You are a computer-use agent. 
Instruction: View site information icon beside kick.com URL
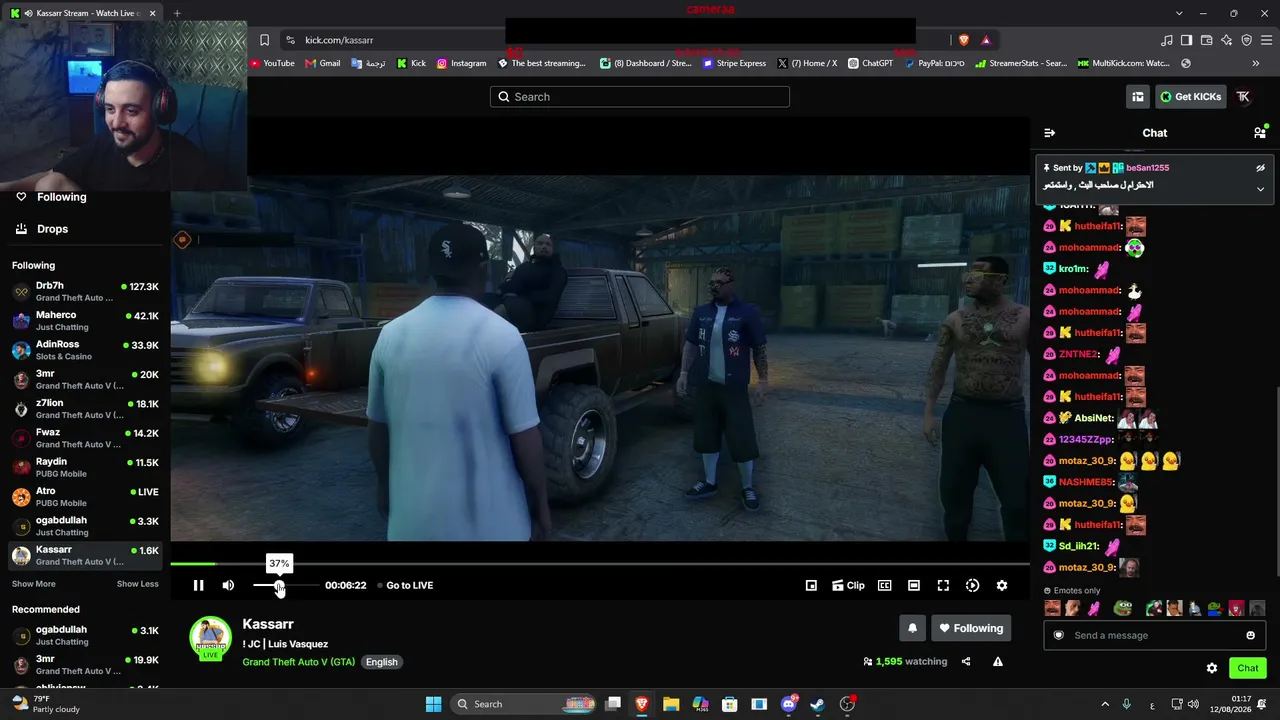[290, 40]
